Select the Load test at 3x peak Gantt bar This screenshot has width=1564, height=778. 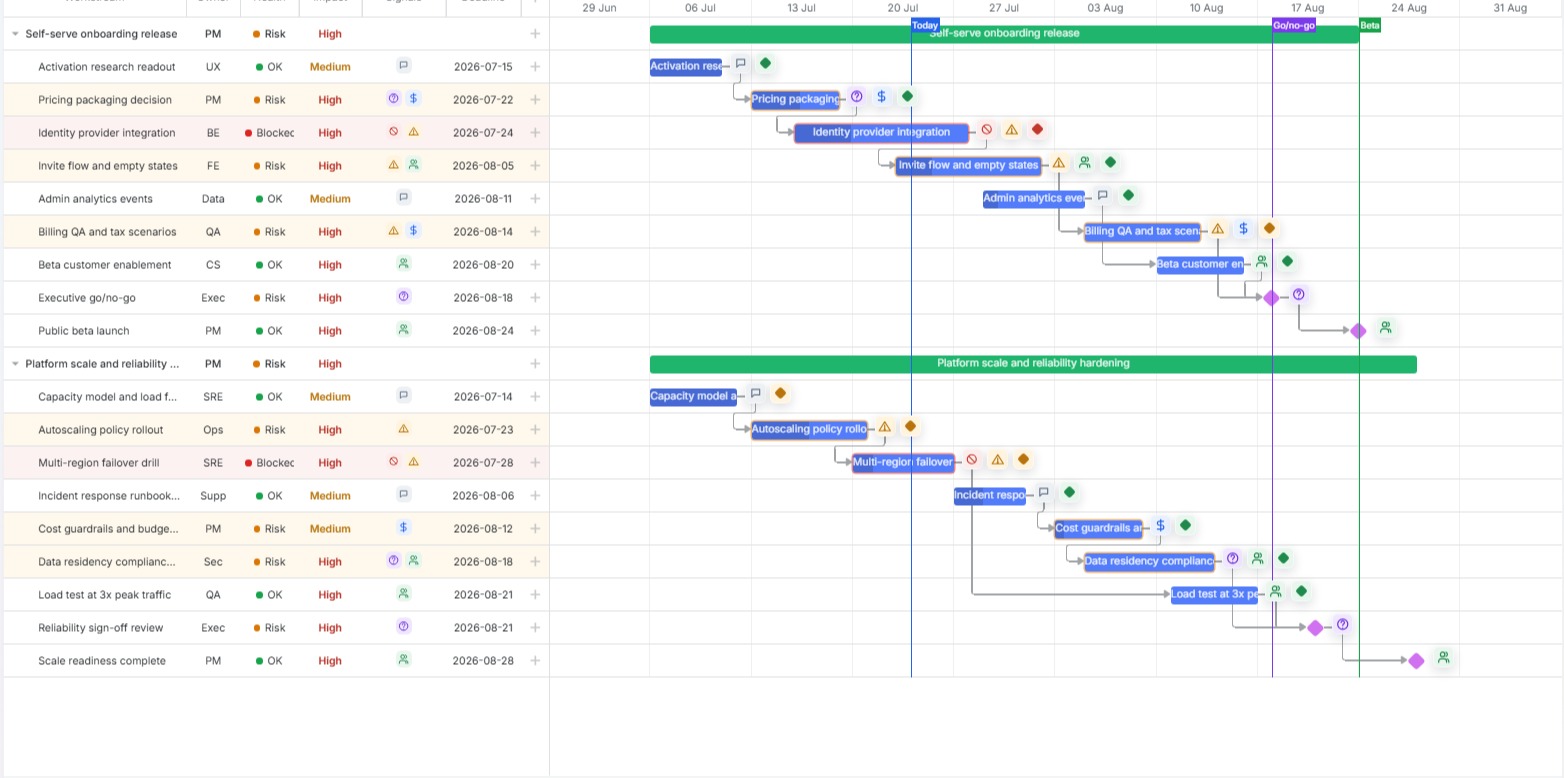coord(1215,595)
